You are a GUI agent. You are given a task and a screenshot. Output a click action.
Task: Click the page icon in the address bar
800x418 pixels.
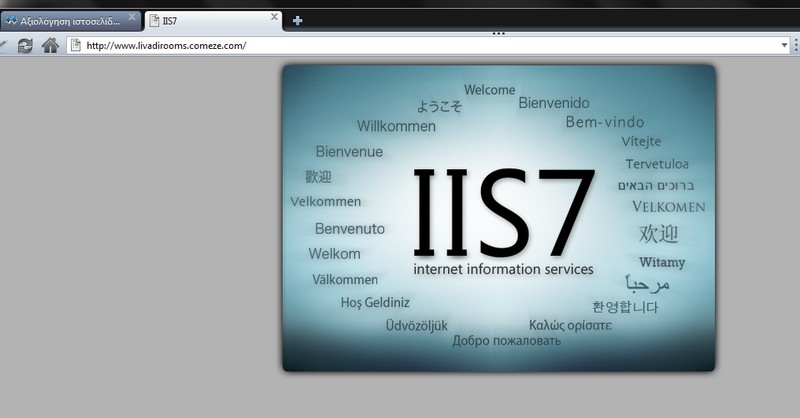click(76, 45)
